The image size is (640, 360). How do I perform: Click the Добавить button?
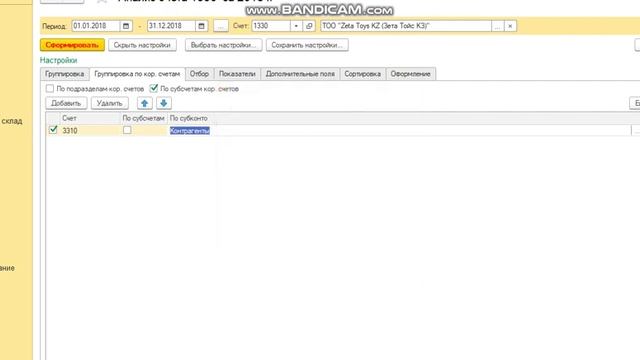coord(66,103)
